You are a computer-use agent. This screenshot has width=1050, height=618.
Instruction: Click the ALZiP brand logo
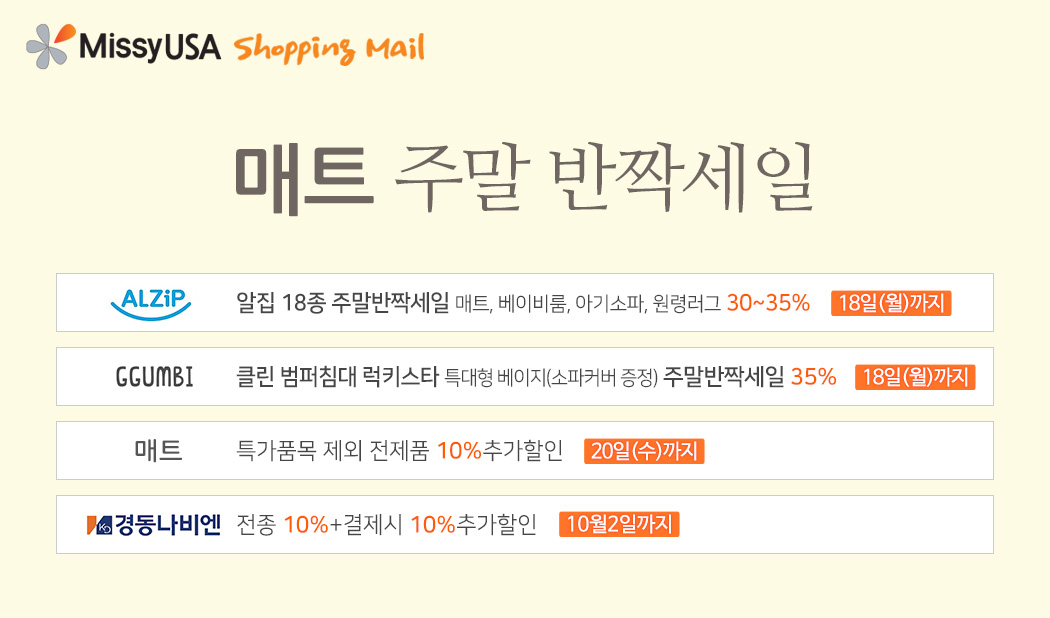tap(151, 303)
